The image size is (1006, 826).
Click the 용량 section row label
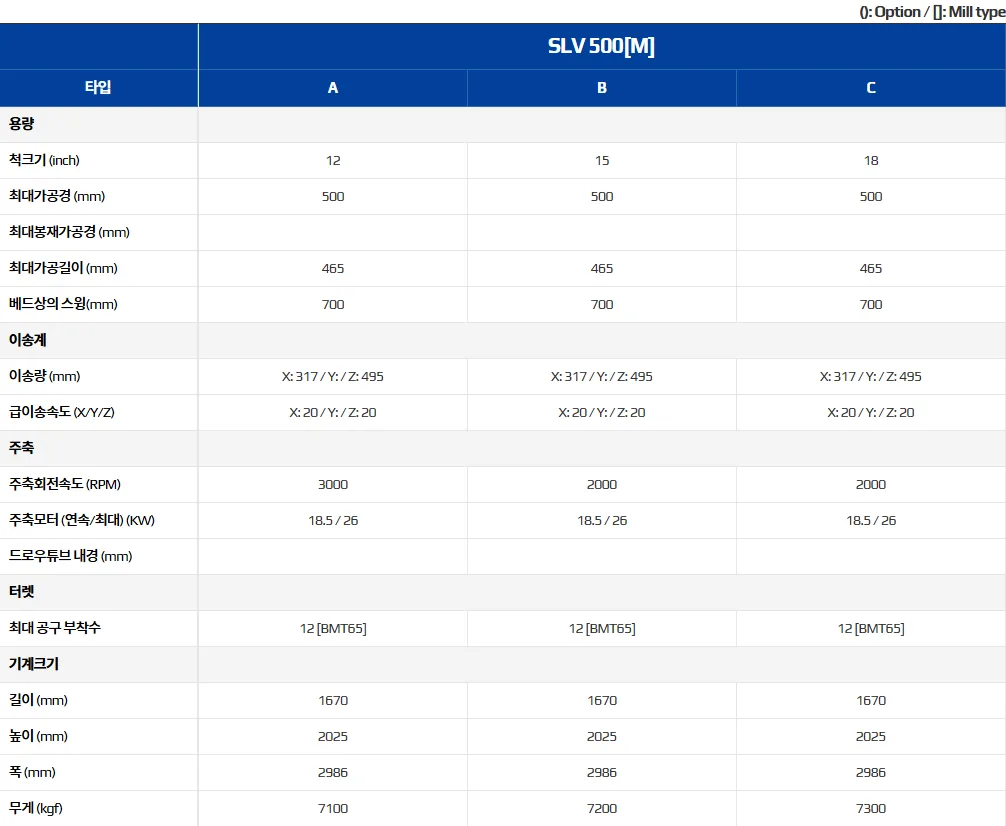click(x=21, y=124)
